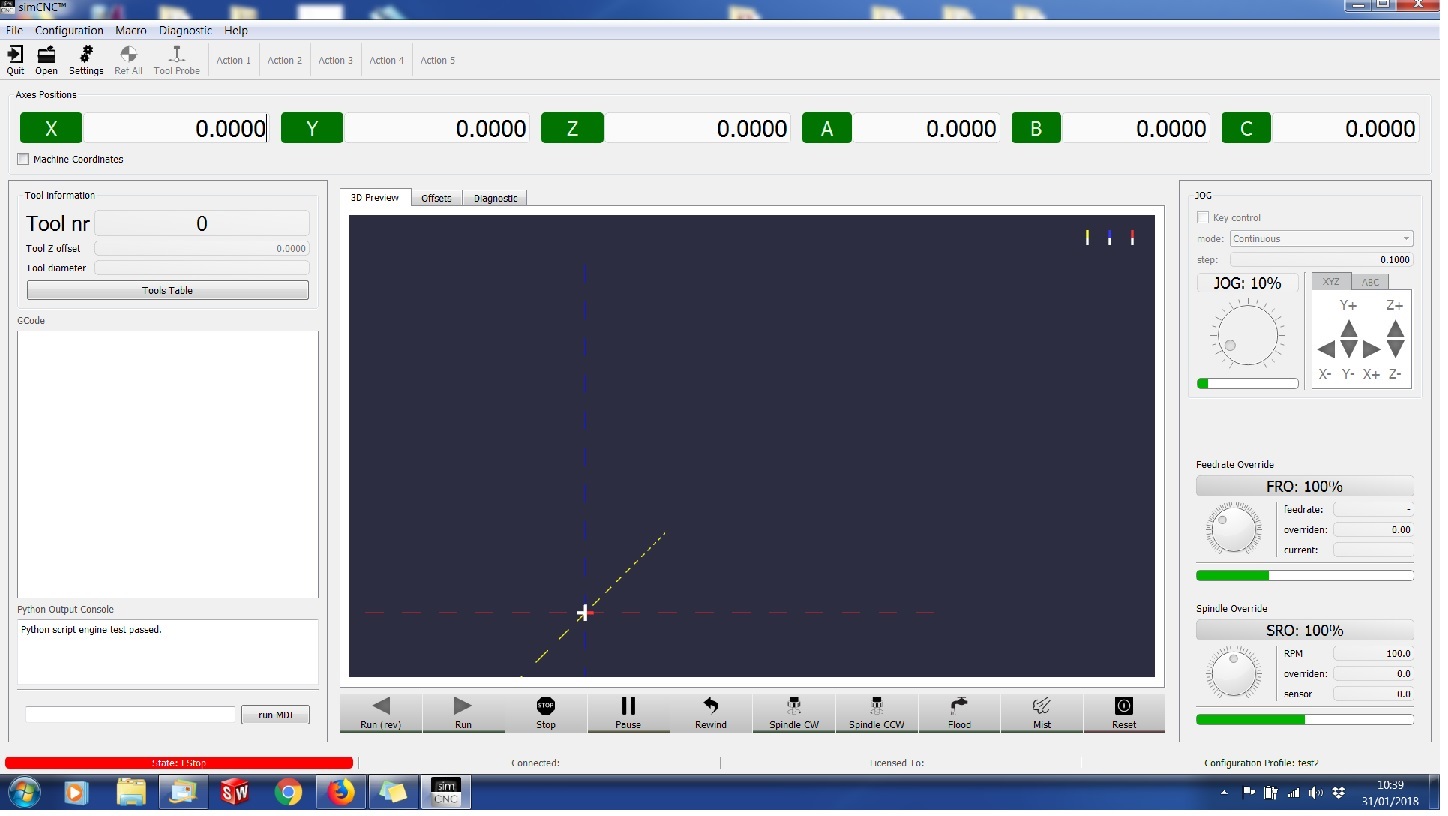Open the Configuration menu

coord(69,31)
